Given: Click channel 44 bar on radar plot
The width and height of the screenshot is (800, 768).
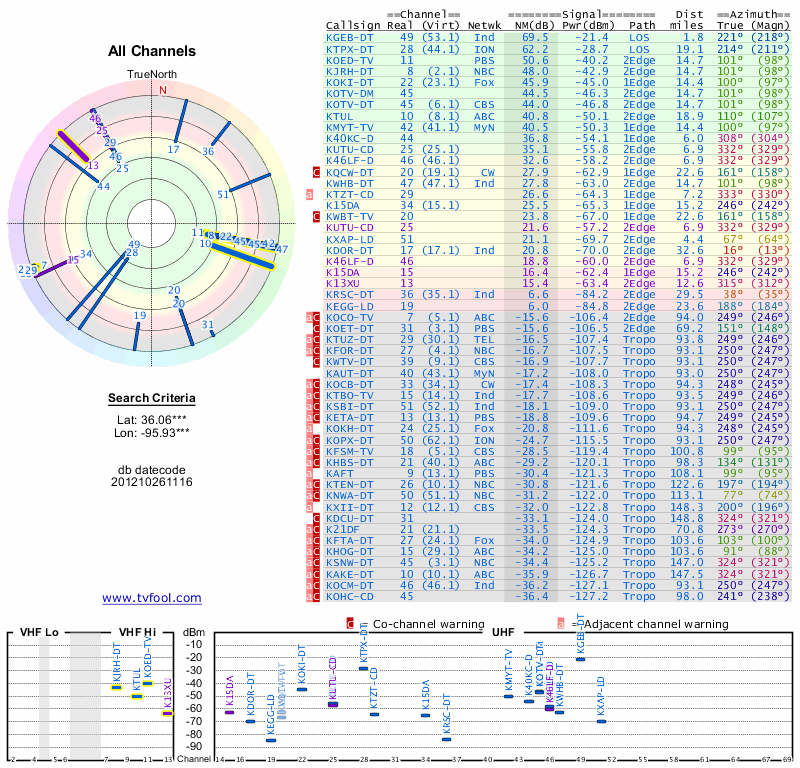Looking at the screenshot, I should click(74, 164).
